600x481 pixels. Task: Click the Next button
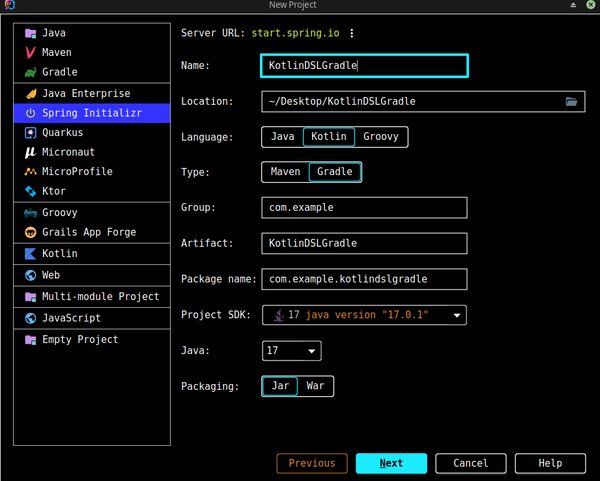[391, 463]
